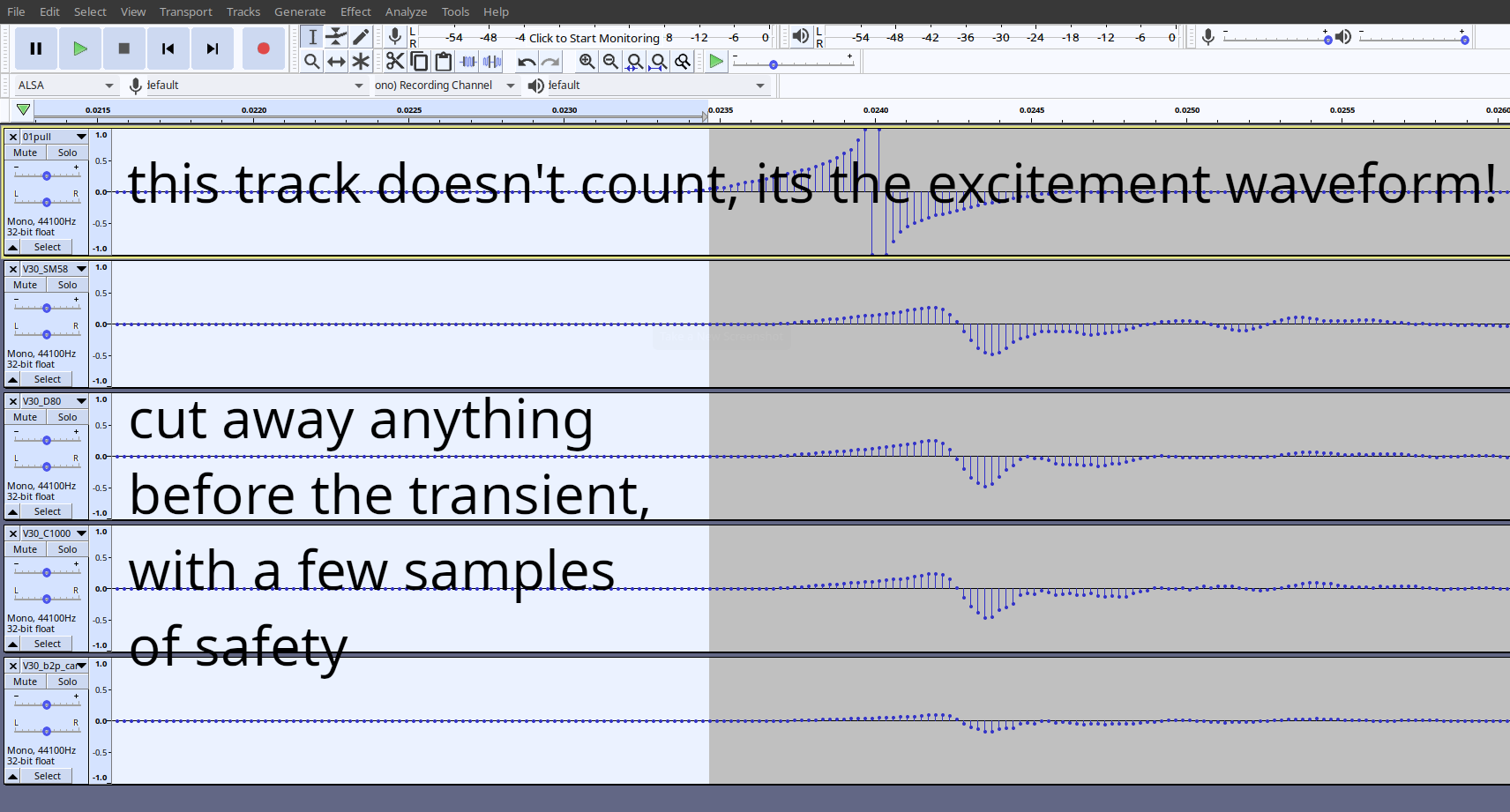Open the File menu

(x=16, y=11)
